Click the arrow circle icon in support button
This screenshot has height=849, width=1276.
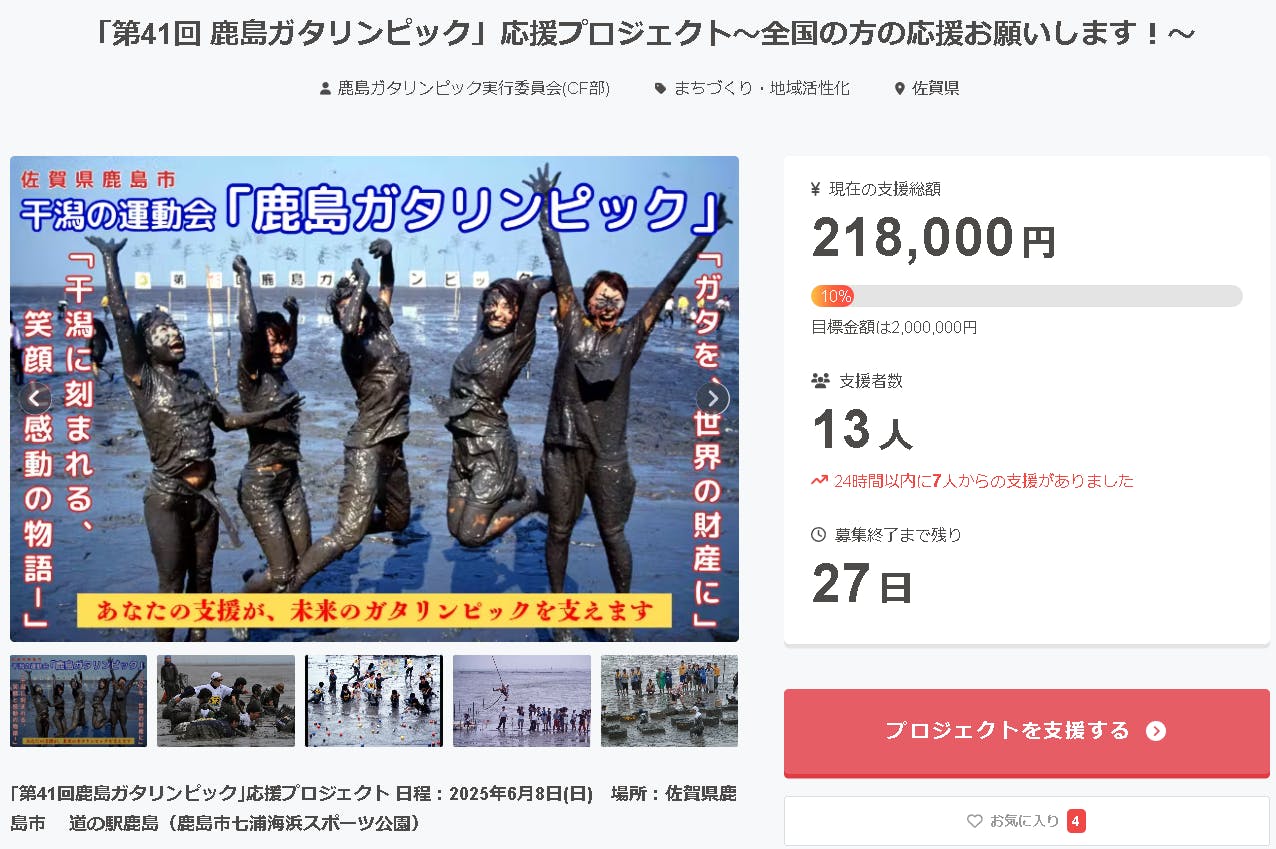click(x=1156, y=731)
